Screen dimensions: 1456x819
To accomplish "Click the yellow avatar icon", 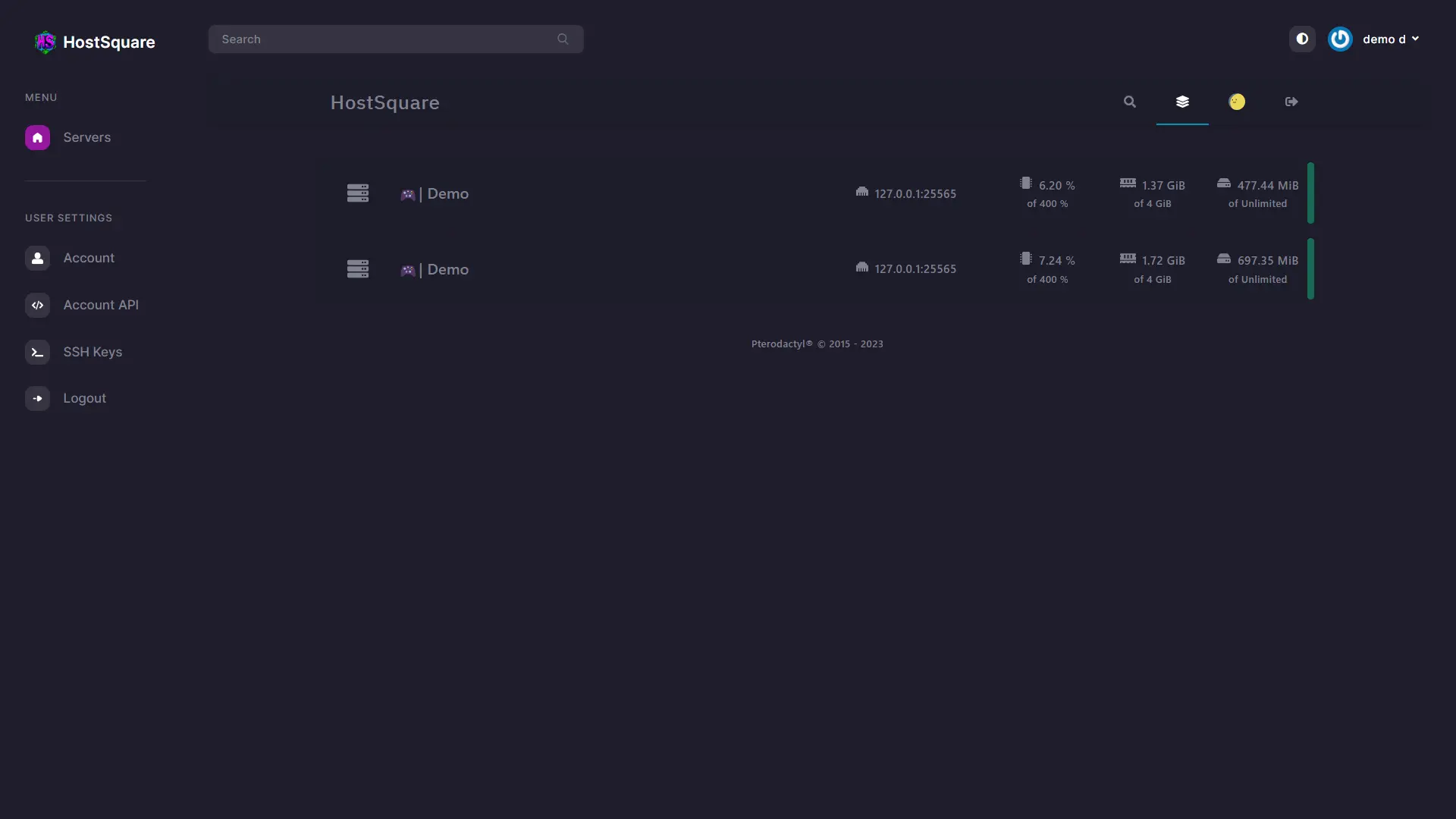I will [x=1236, y=102].
